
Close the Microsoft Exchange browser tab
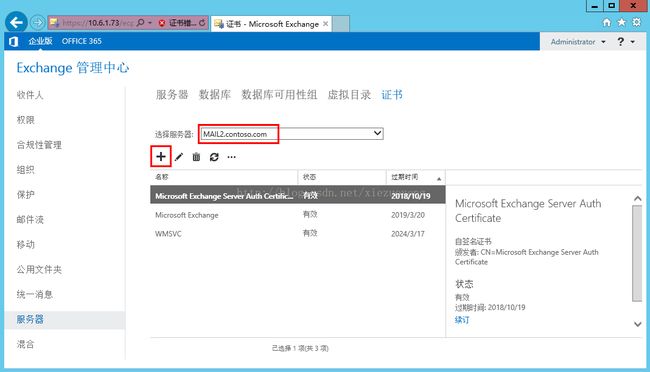[x=326, y=24]
